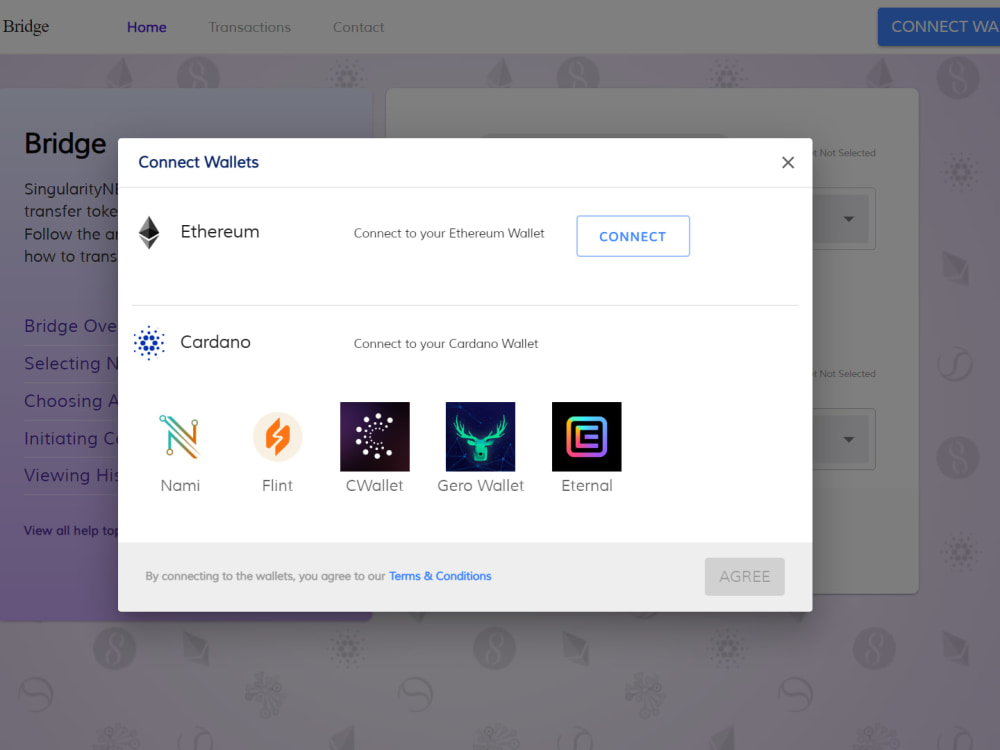The width and height of the screenshot is (1000, 750).
Task: Open the Terms & Conditions link
Action: [440, 576]
